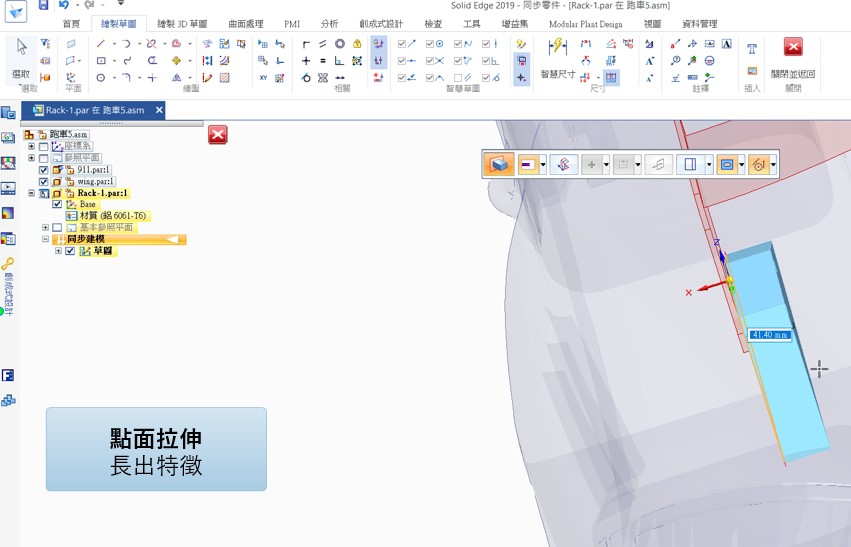This screenshot has width=851, height=547.
Task: Collapse the Rack-1.par:1 tree node
Action: [x=31, y=193]
